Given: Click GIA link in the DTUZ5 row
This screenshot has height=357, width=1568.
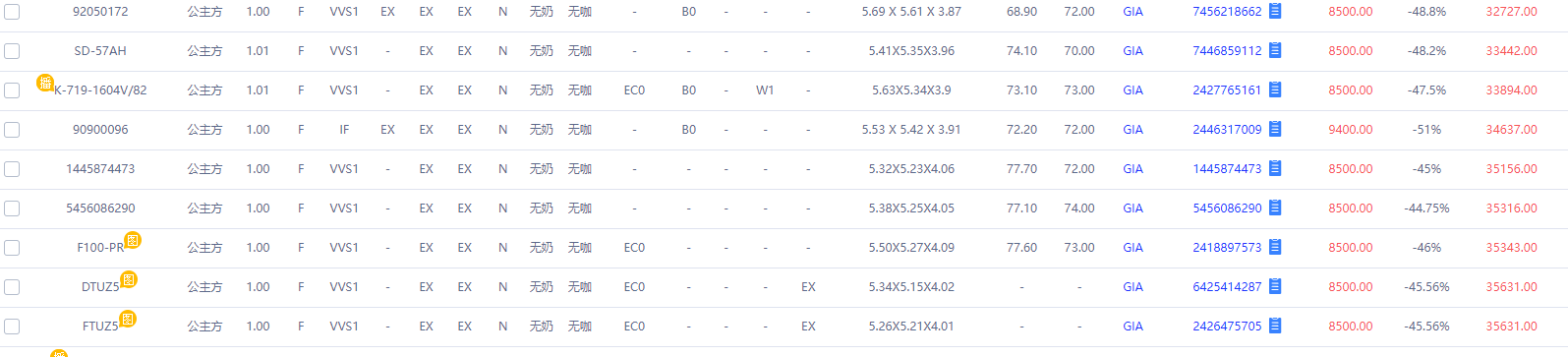Looking at the screenshot, I should (1132, 287).
